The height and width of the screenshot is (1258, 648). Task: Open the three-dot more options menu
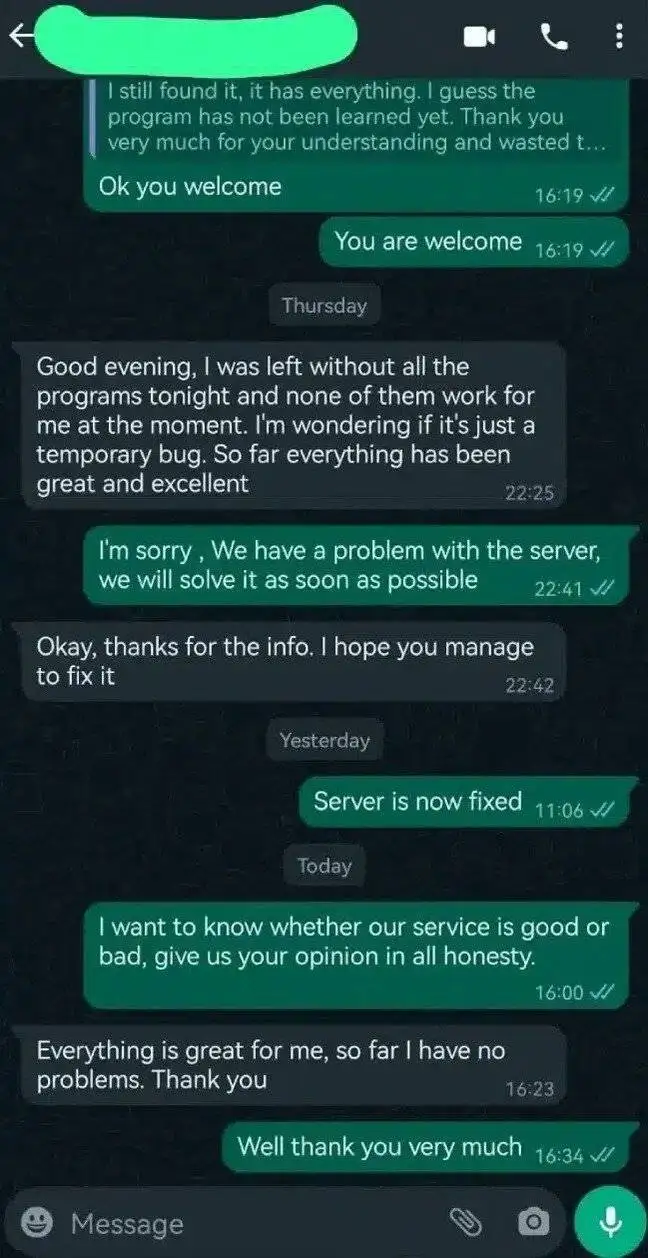tap(617, 37)
